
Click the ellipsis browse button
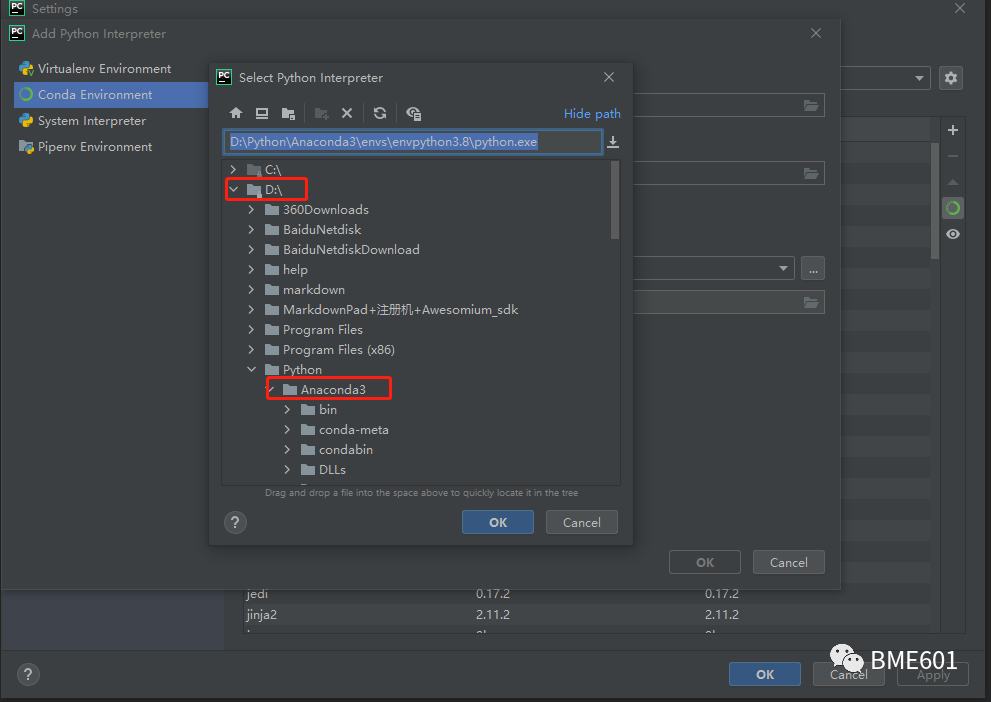click(813, 269)
